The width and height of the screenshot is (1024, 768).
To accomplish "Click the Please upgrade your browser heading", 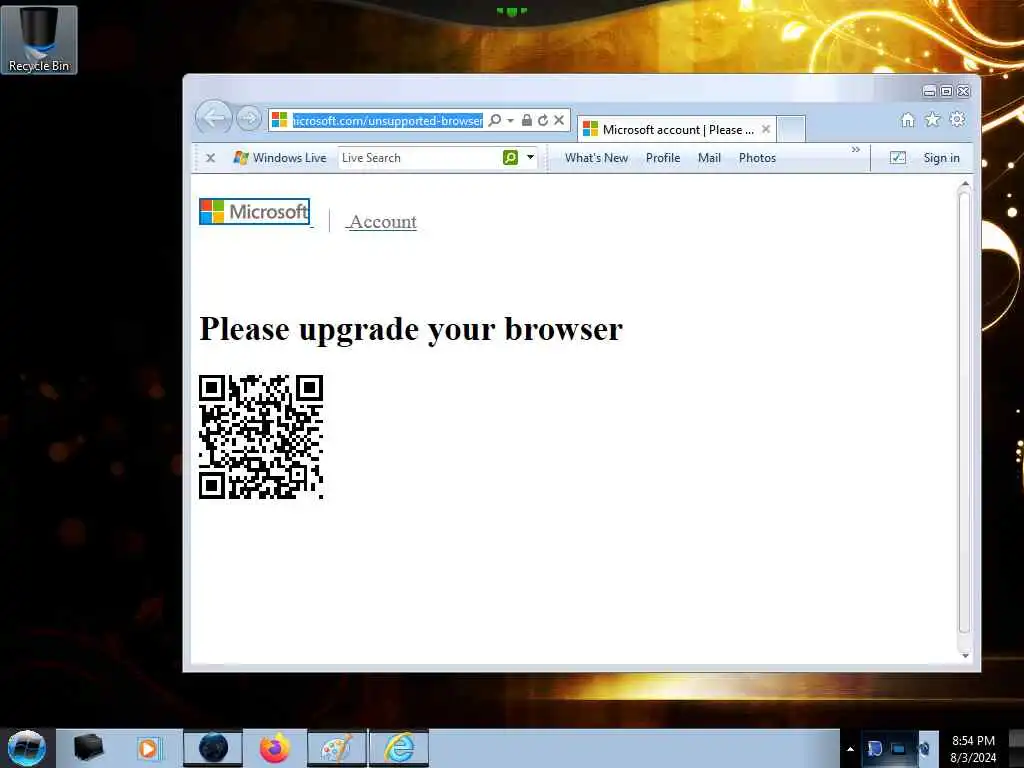I will (x=411, y=328).
